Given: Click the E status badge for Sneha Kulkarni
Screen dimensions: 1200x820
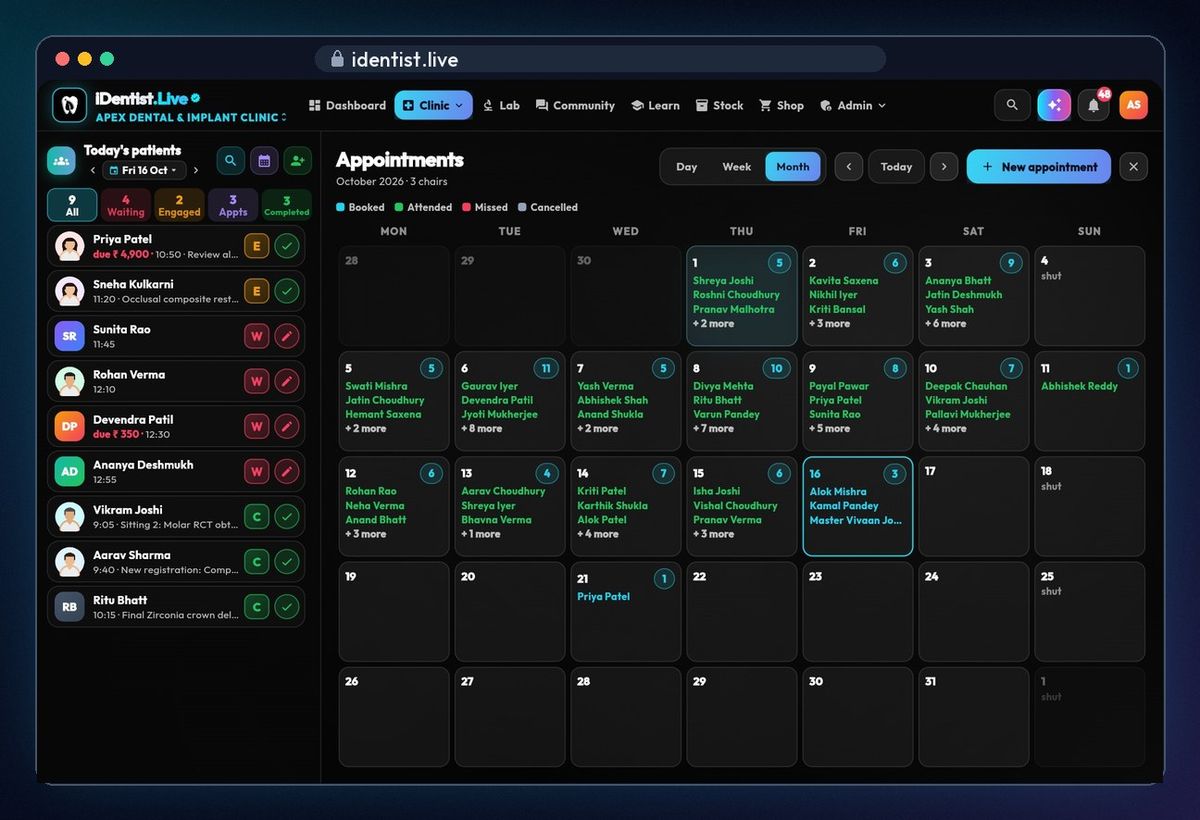Looking at the screenshot, I should [x=256, y=291].
